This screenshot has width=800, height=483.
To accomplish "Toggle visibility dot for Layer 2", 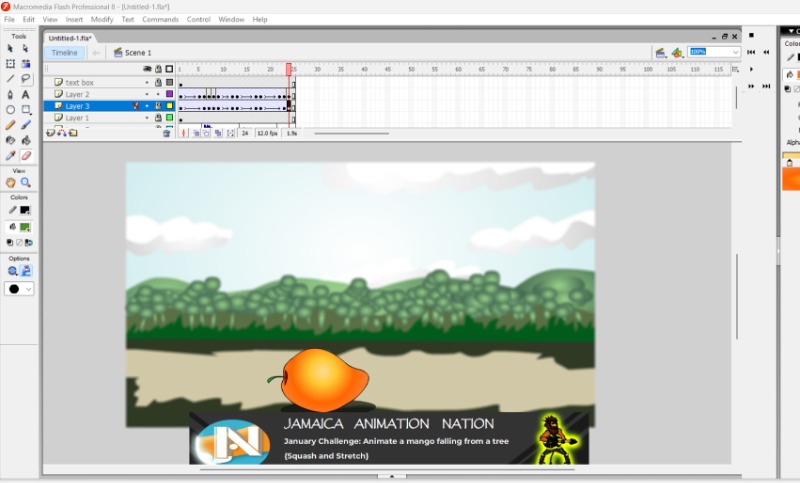I will [x=147, y=94].
